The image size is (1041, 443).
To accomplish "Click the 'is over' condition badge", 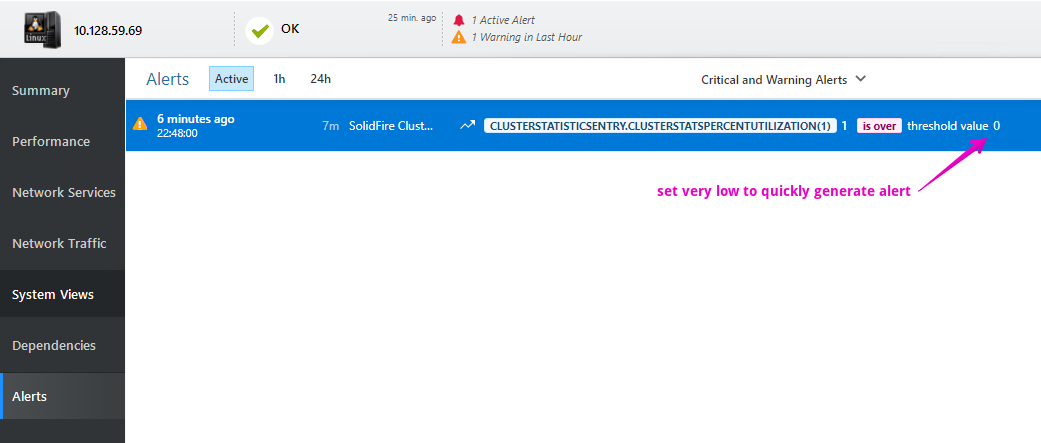I will (x=879, y=126).
